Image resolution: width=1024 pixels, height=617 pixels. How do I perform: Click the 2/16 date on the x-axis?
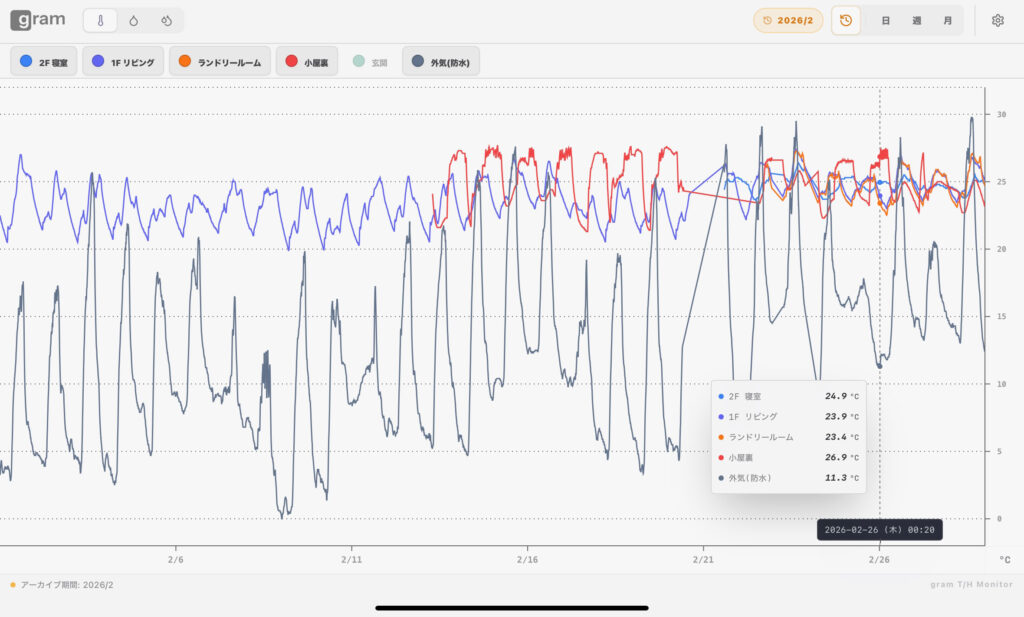coord(527,561)
